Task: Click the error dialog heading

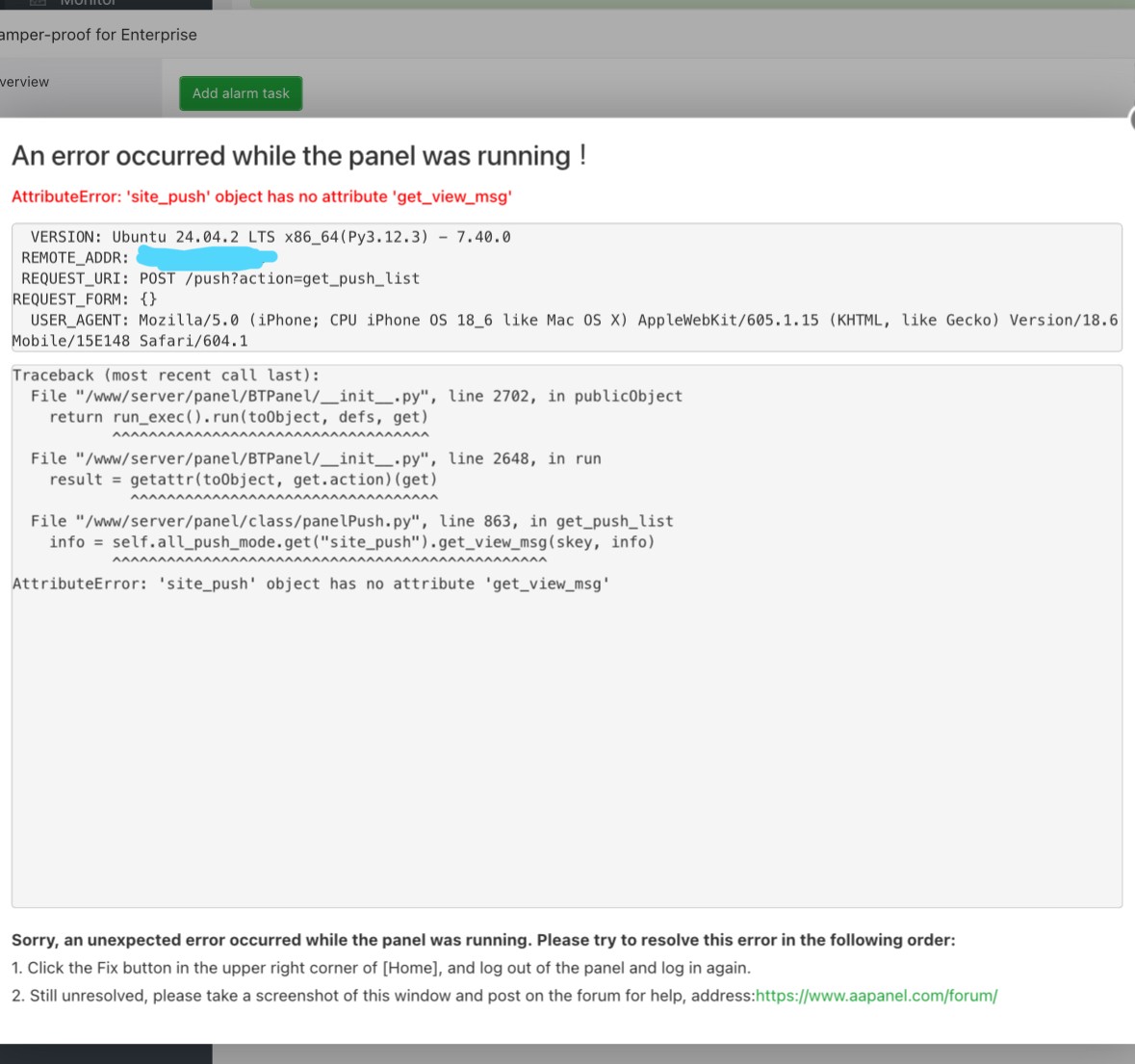Action: pyautogui.click(x=298, y=156)
